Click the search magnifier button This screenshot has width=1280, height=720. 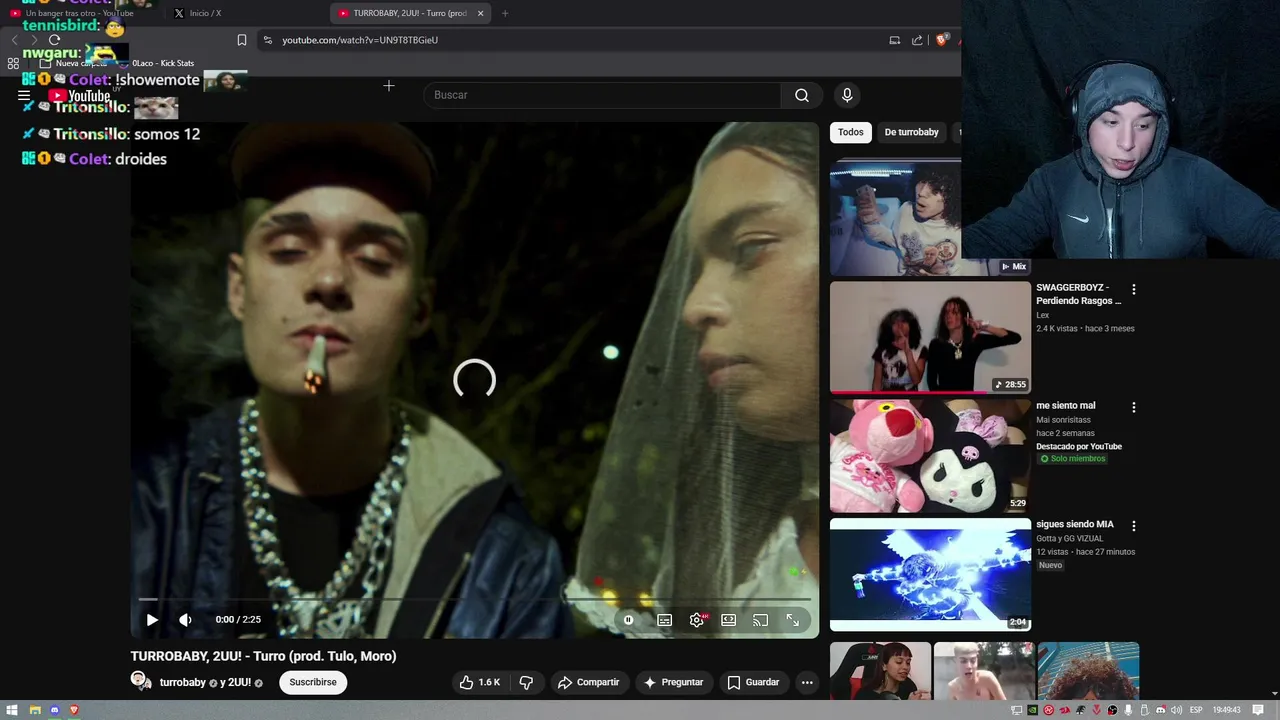pyautogui.click(x=802, y=95)
